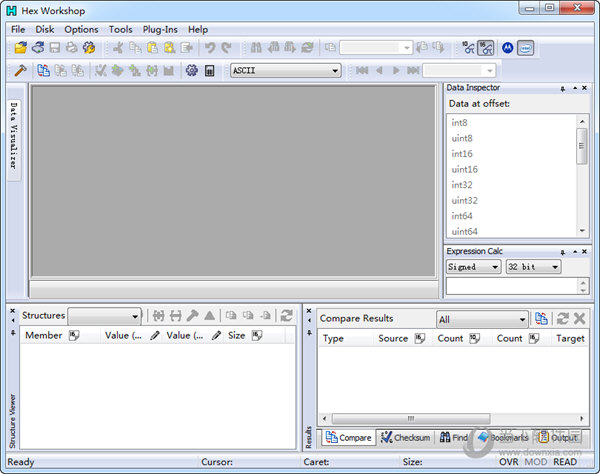Click the Motorola byte order icon
The image size is (600, 474).
[x=507, y=48]
